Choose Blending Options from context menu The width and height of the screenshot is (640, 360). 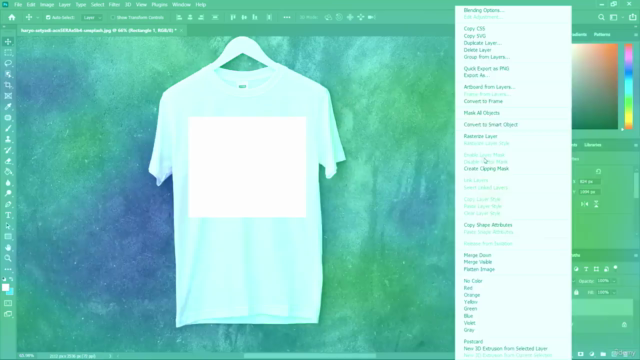pos(484,10)
